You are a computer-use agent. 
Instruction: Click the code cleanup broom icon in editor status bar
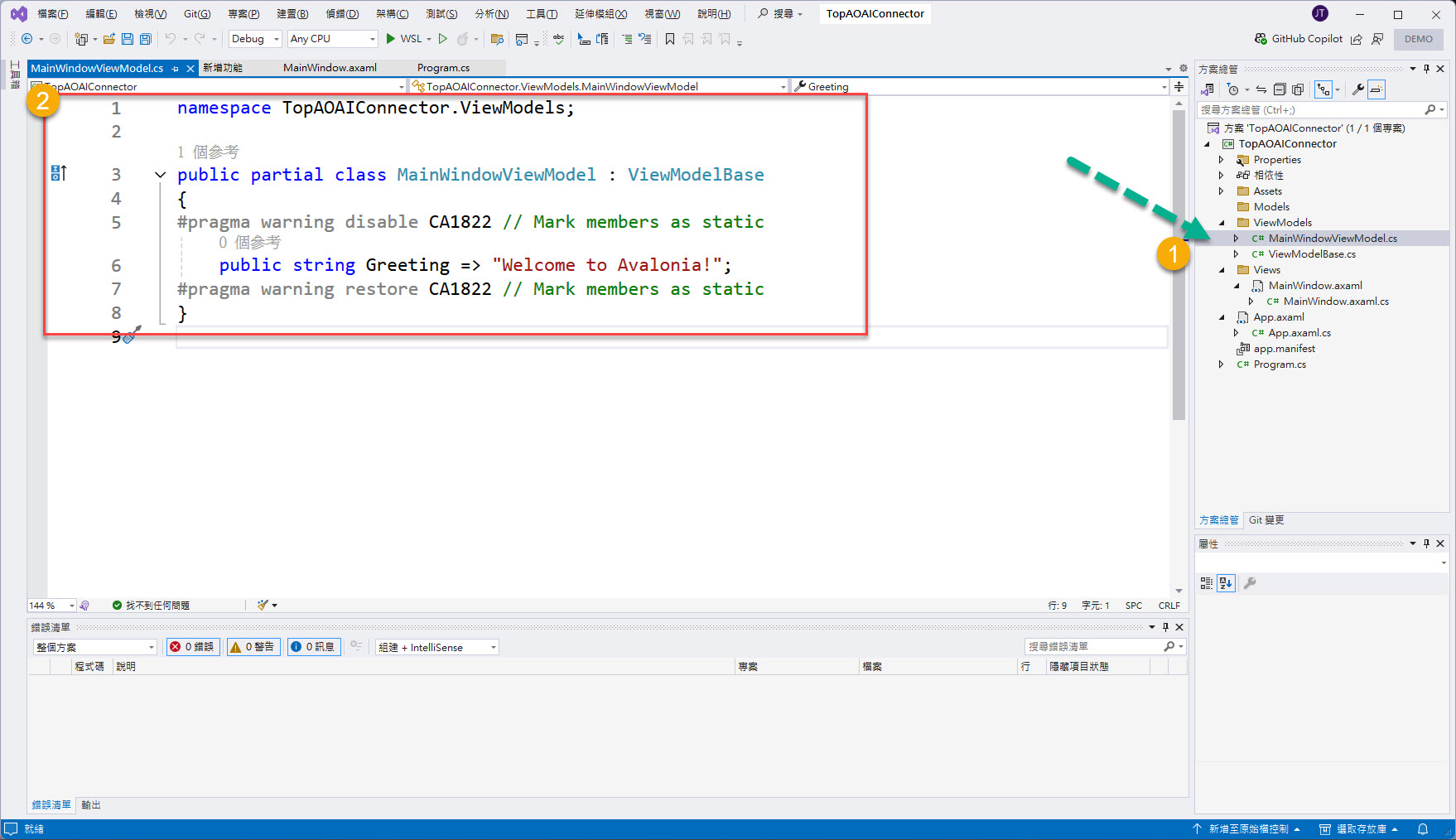click(x=263, y=606)
